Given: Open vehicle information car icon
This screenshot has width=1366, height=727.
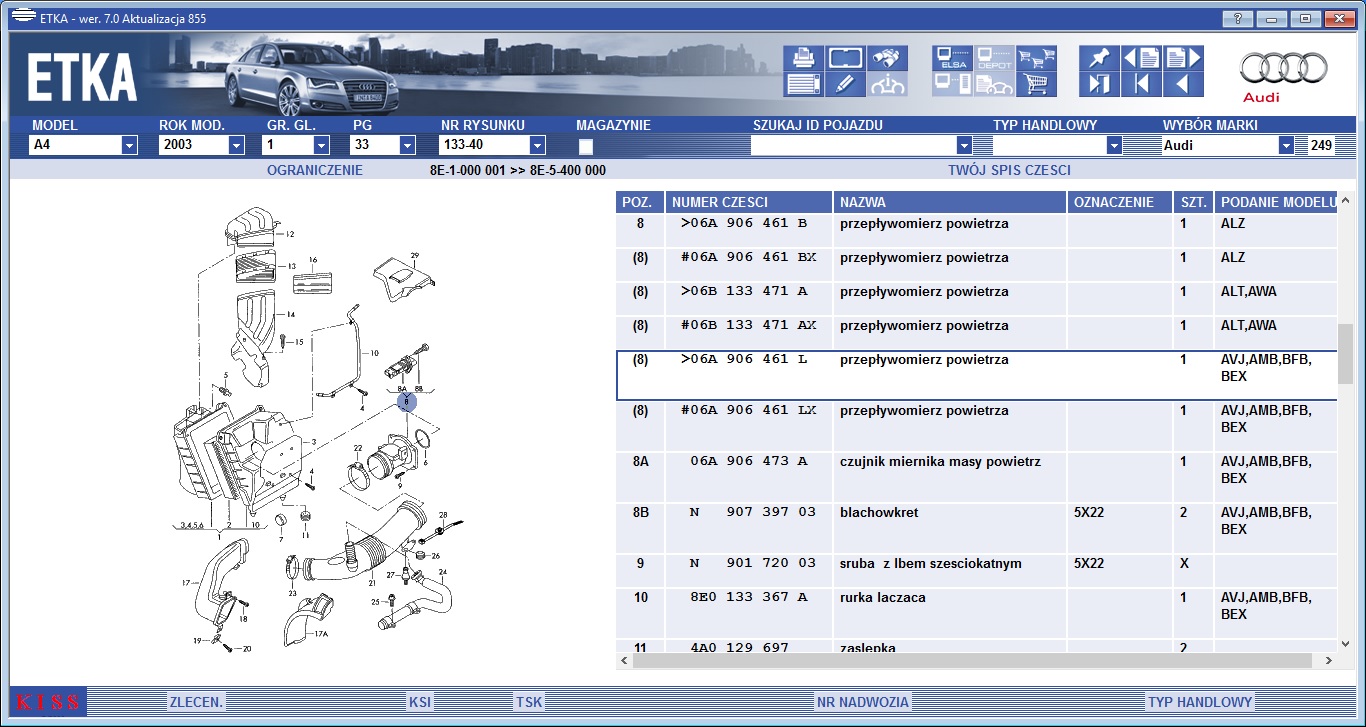Looking at the screenshot, I should coord(887,84).
